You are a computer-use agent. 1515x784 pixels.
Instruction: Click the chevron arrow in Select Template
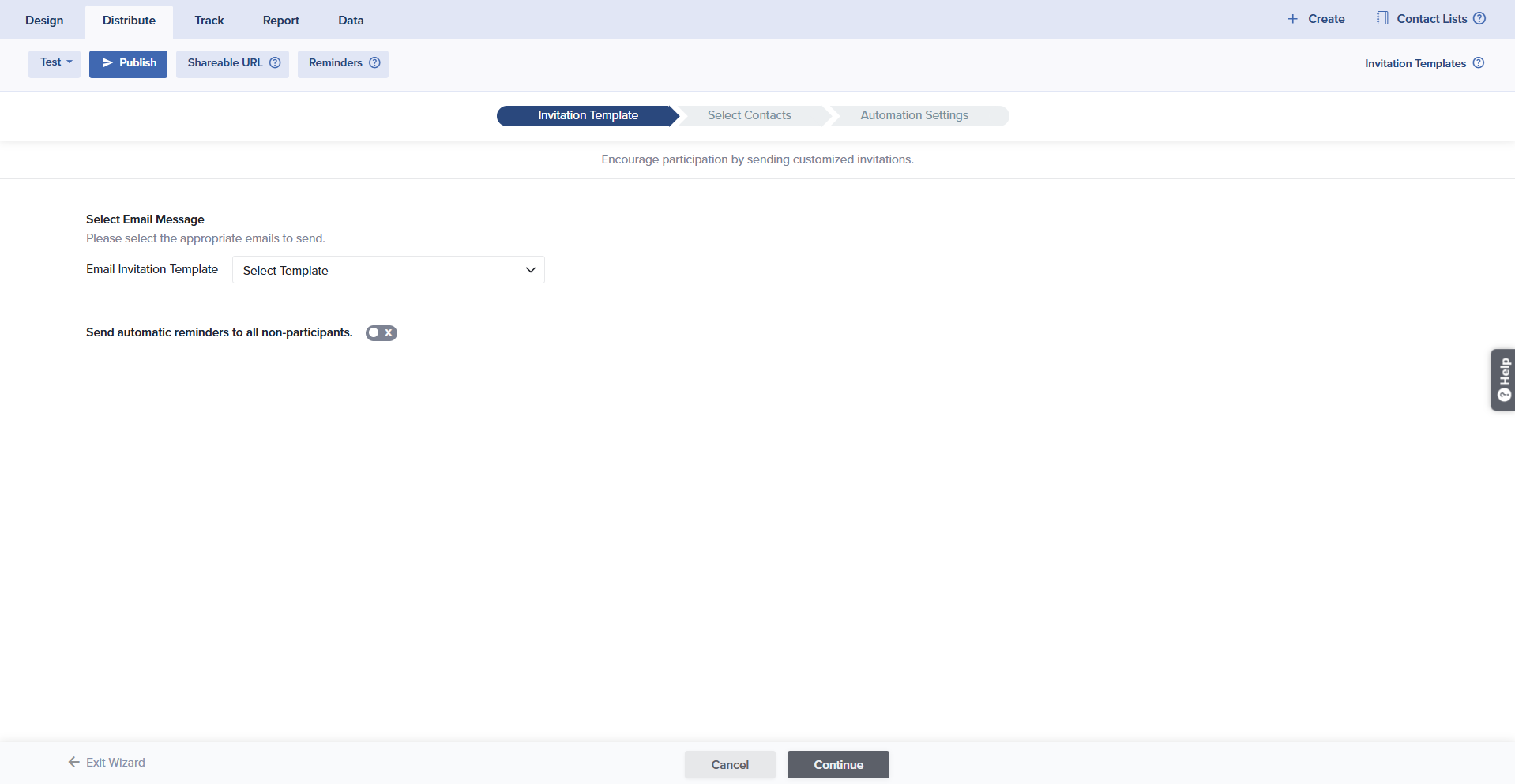click(x=531, y=270)
